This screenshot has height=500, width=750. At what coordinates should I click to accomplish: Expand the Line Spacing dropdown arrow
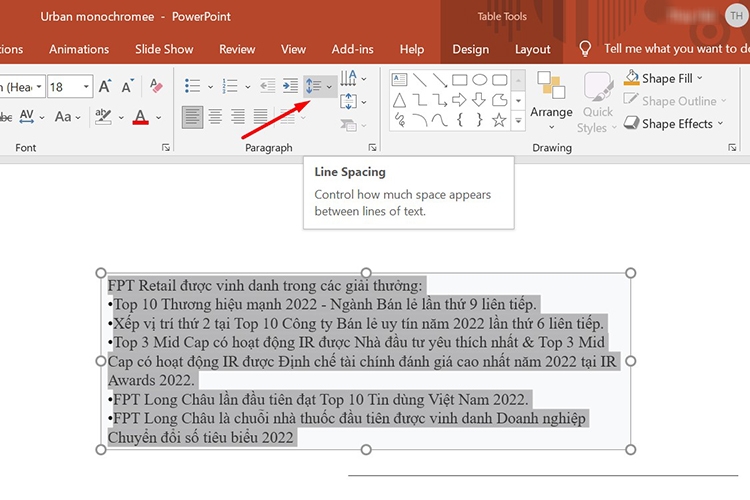click(x=329, y=87)
